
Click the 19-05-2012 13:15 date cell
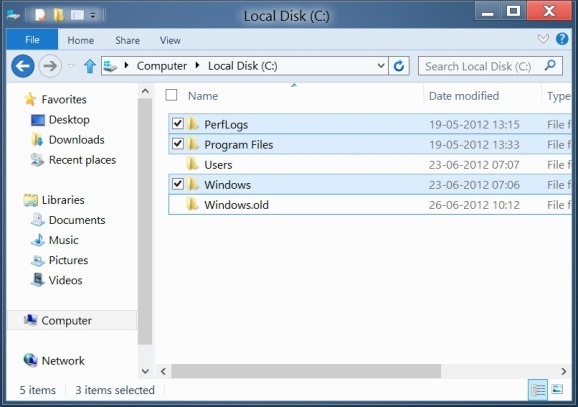pos(474,125)
